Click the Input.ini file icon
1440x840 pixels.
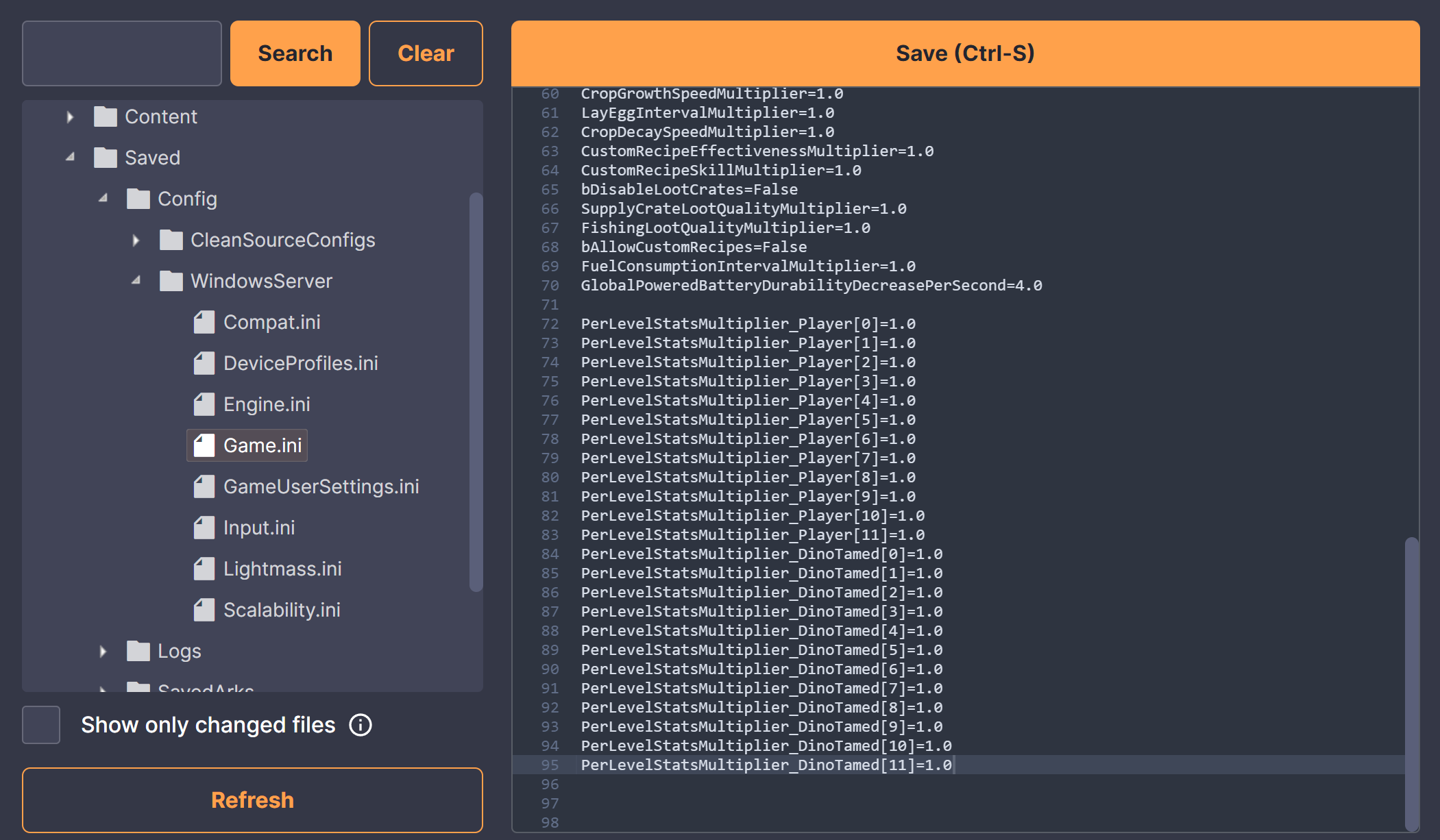[204, 528]
